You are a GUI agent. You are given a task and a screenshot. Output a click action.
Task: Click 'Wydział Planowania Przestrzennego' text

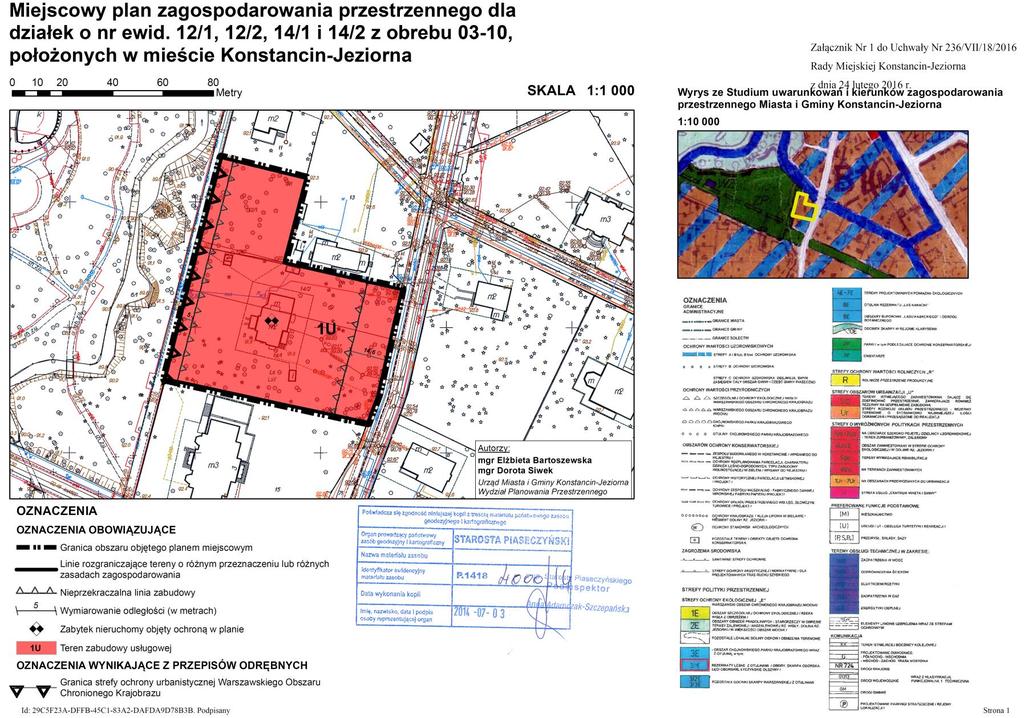(x=543, y=491)
